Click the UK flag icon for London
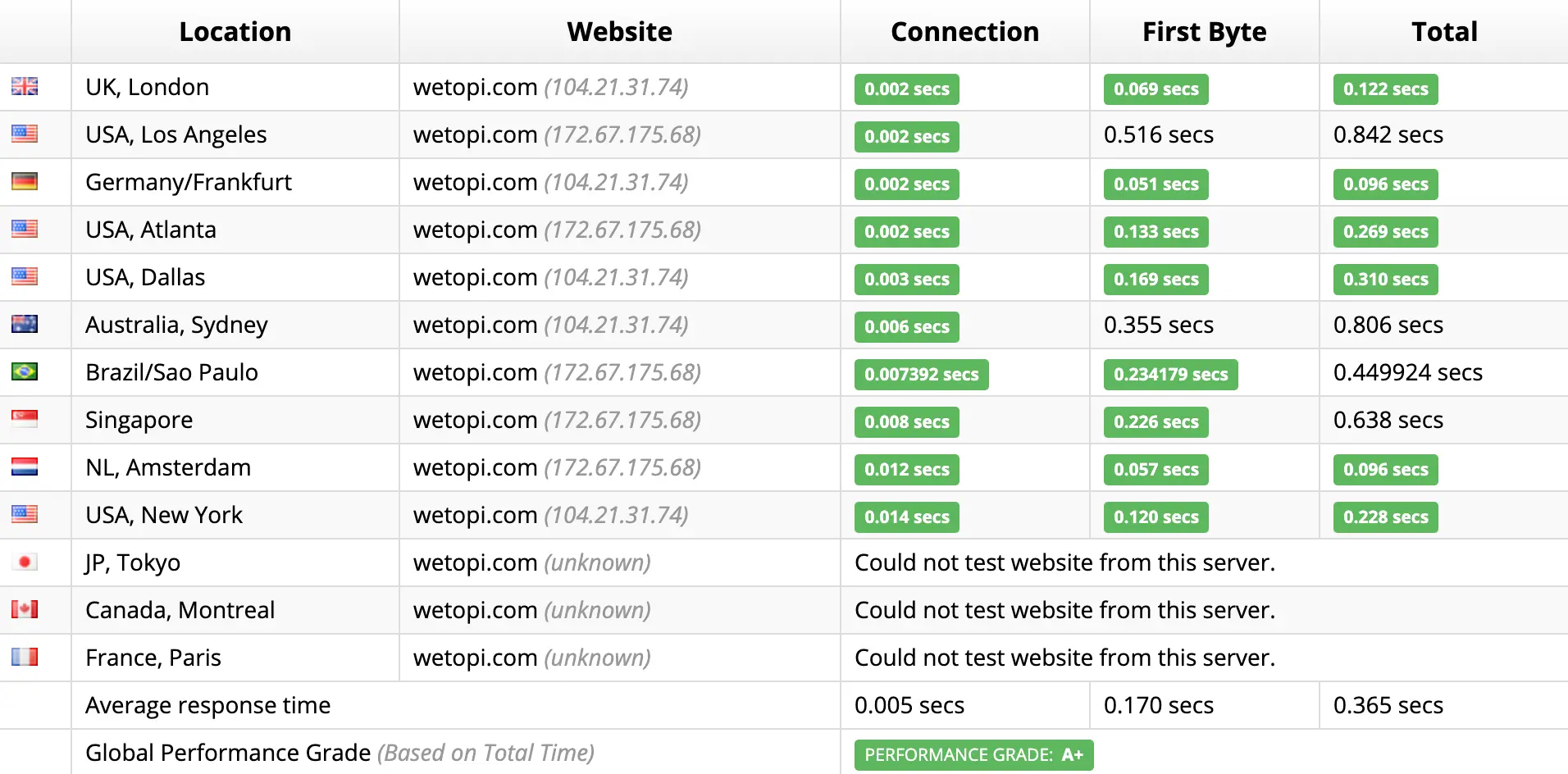Screen dimensions: 1568x774 click(x=25, y=86)
